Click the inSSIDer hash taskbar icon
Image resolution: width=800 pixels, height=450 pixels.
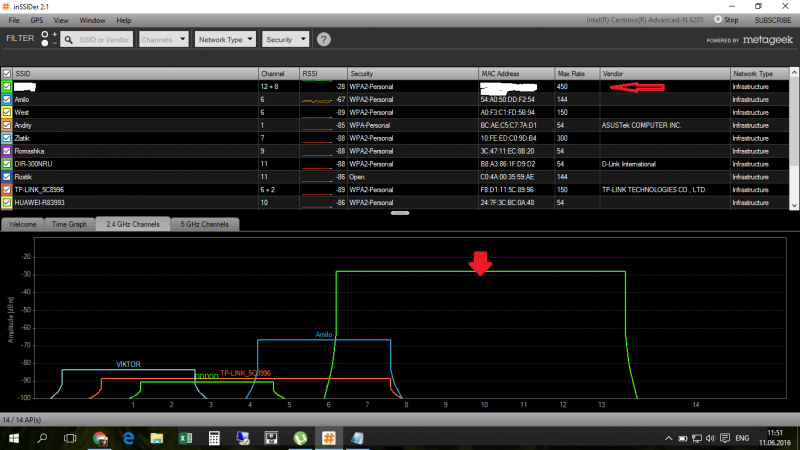click(x=328, y=438)
